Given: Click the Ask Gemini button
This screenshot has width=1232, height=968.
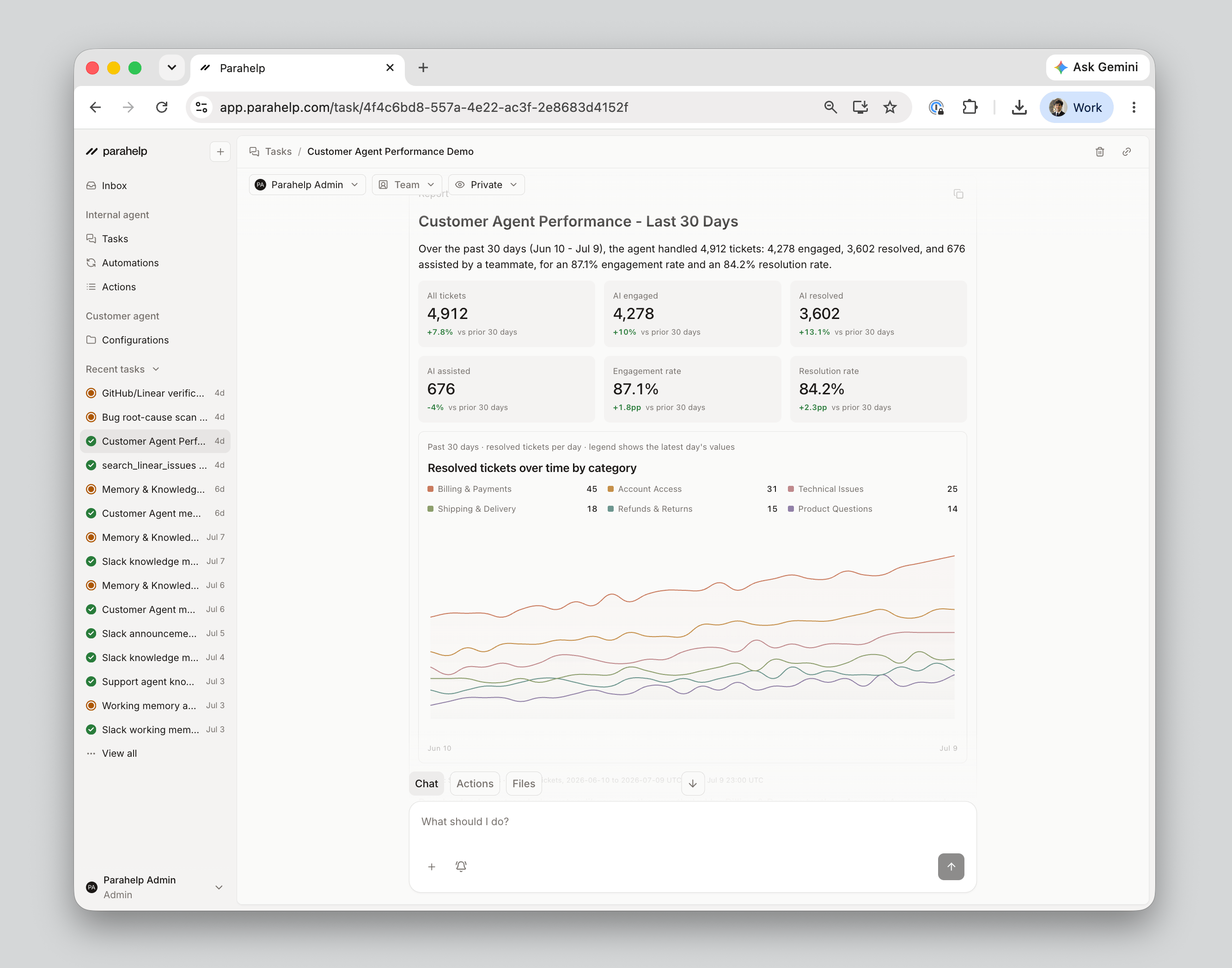Looking at the screenshot, I should 1097,67.
